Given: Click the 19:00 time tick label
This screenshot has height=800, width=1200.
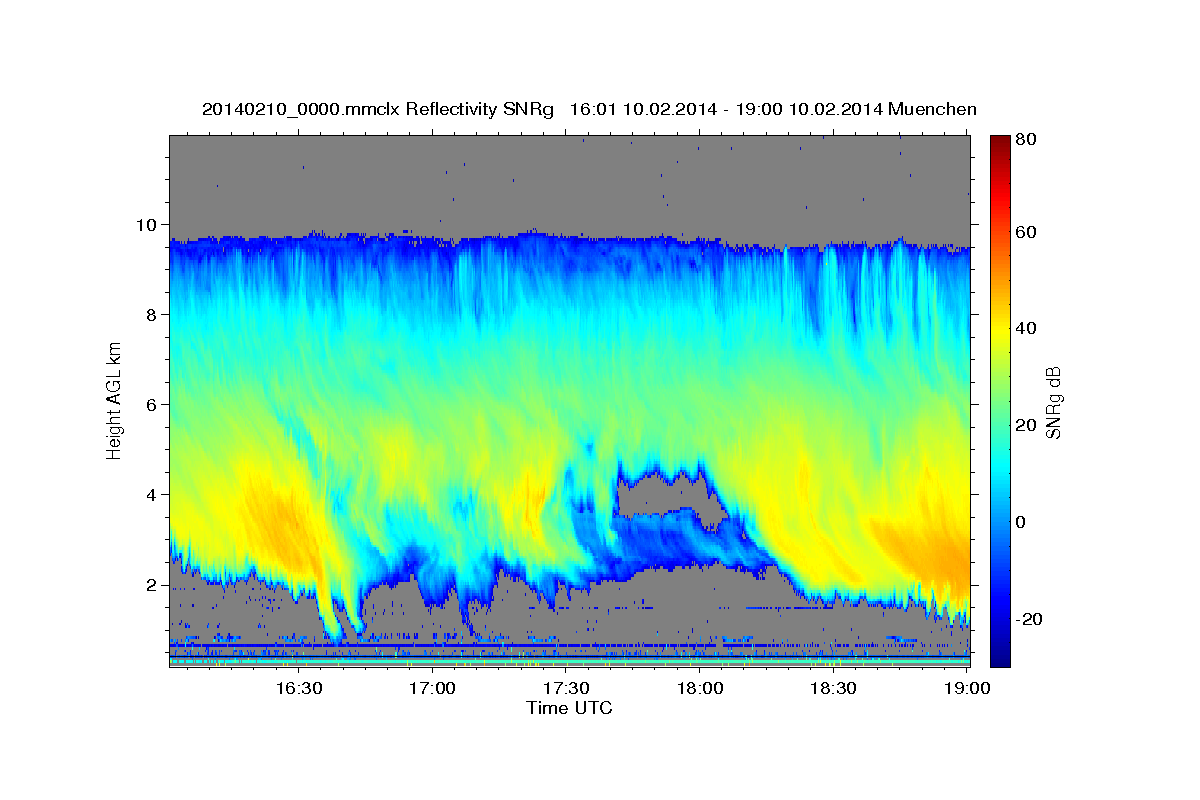Looking at the screenshot, I should [967, 688].
